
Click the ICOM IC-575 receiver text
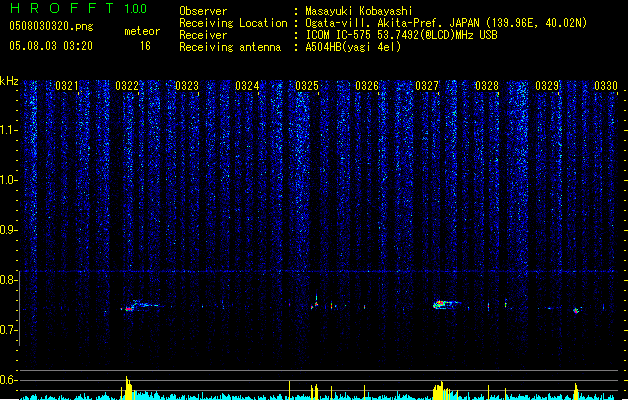pos(401,35)
